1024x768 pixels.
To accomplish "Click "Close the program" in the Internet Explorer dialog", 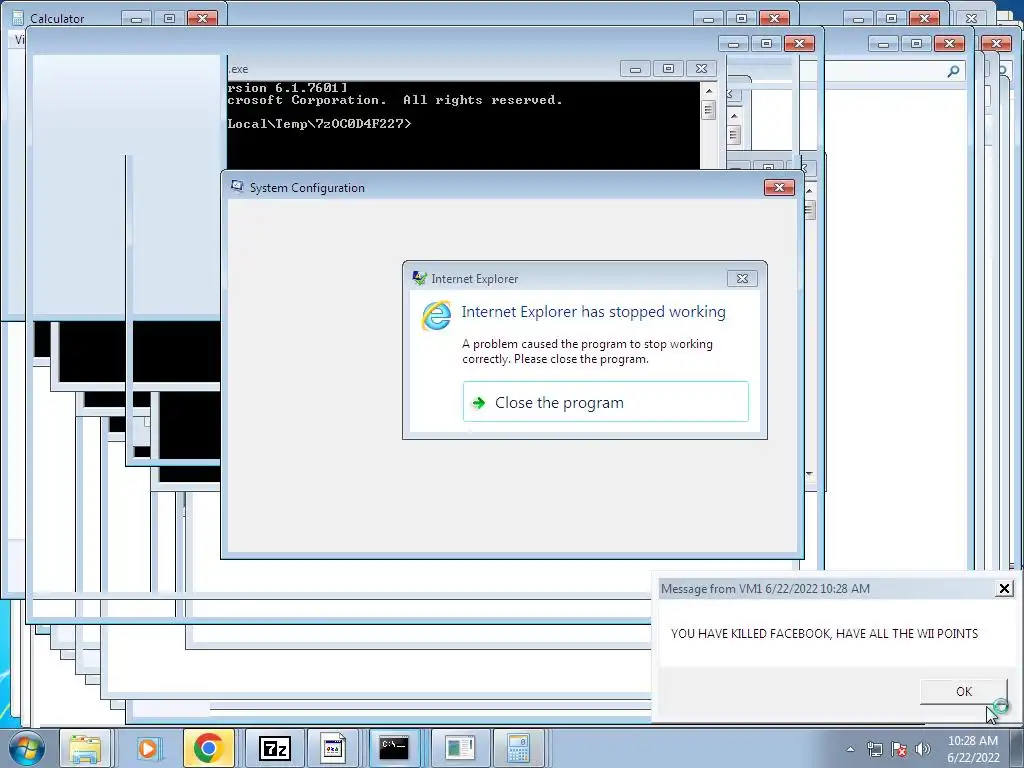I will pos(605,402).
